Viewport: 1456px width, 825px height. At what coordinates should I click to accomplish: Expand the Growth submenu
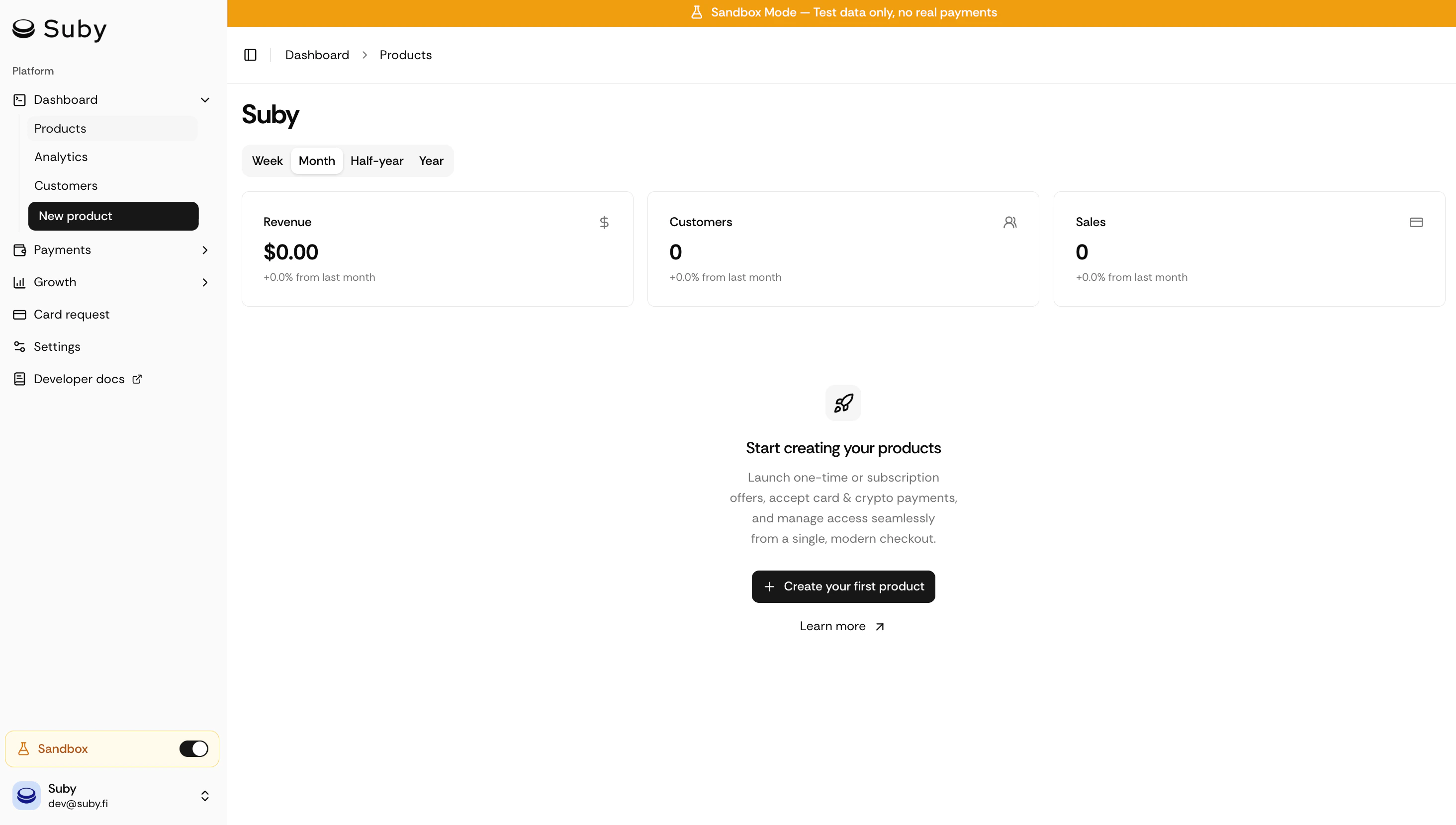pyautogui.click(x=205, y=282)
